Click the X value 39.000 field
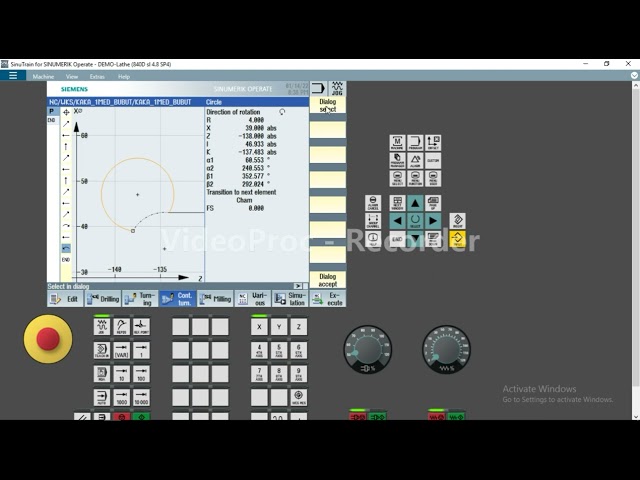Image resolution: width=640 pixels, height=480 pixels. (256, 128)
